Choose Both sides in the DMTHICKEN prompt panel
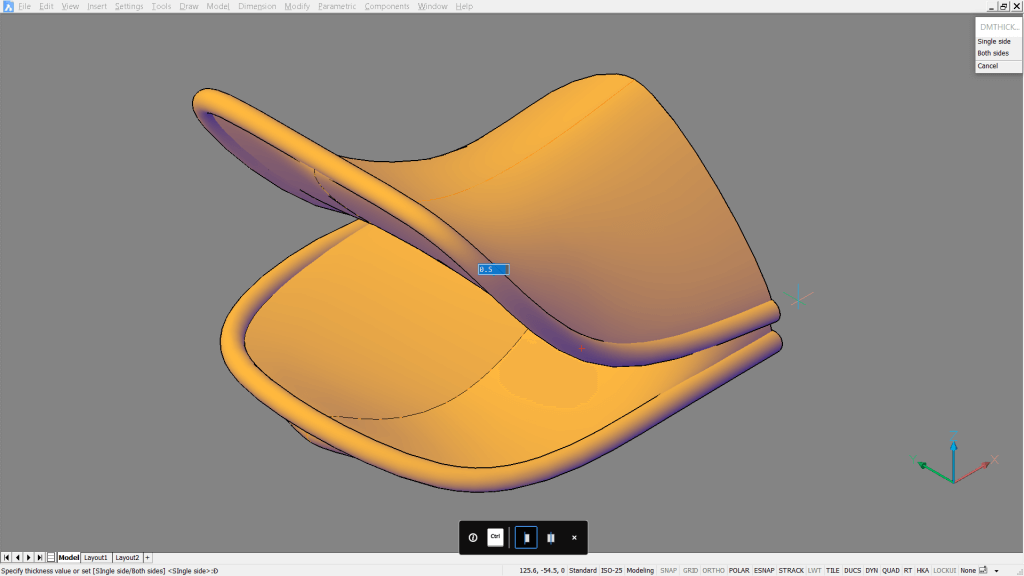The image size is (1024, 576). (993, 53)
